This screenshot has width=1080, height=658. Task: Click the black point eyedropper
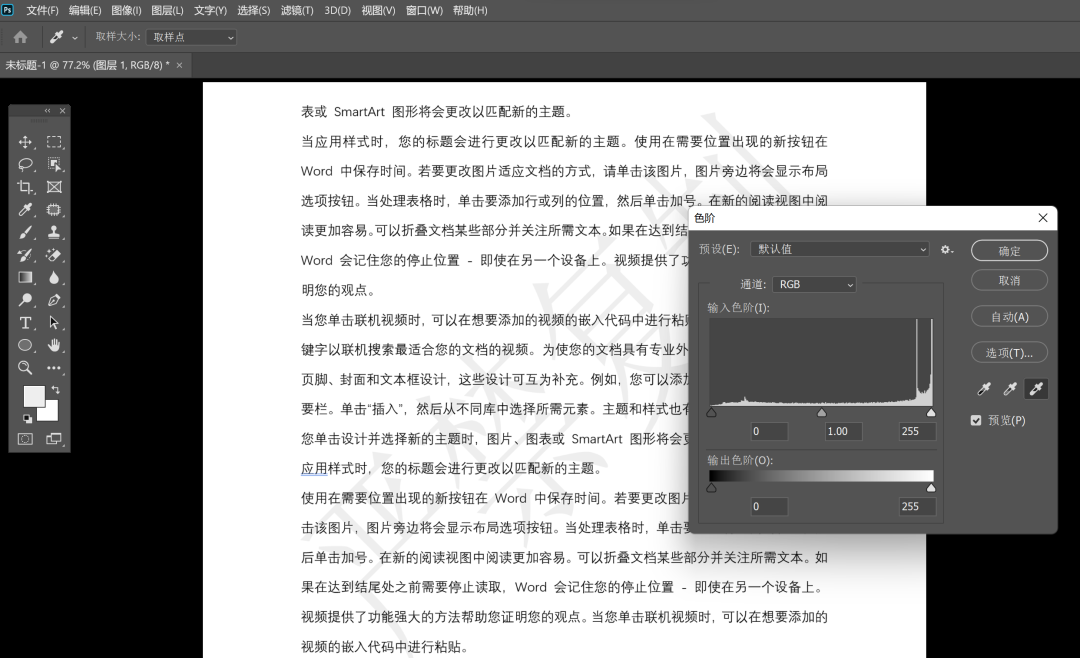pos(984,388)
